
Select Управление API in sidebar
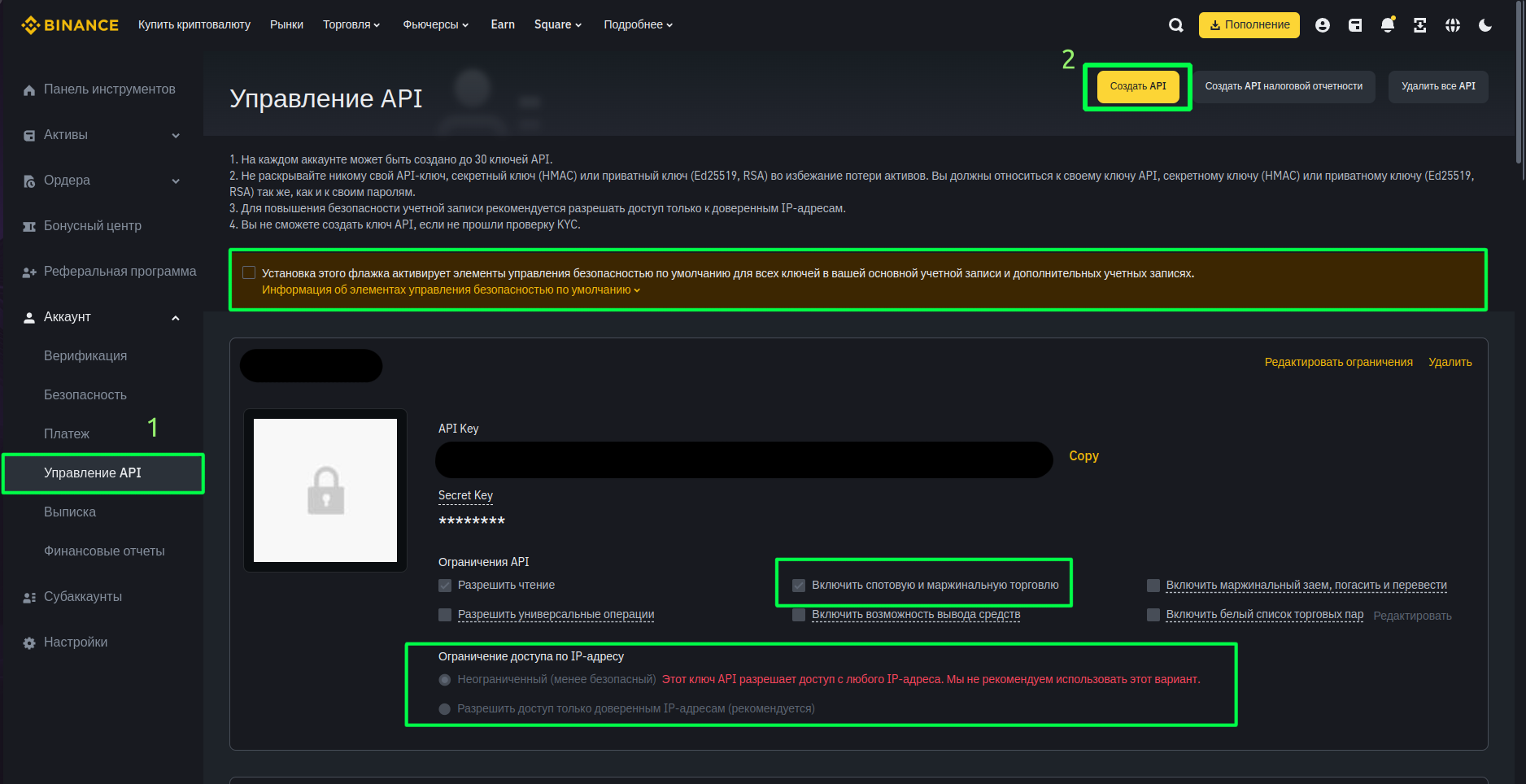pos(102,473)
